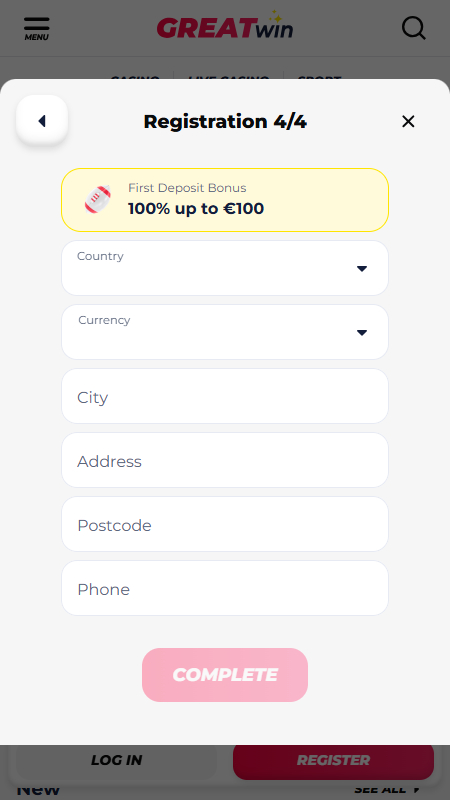
Task: Click the SEE ALL link
Action: pyautogui.click(x=387, y=790)
